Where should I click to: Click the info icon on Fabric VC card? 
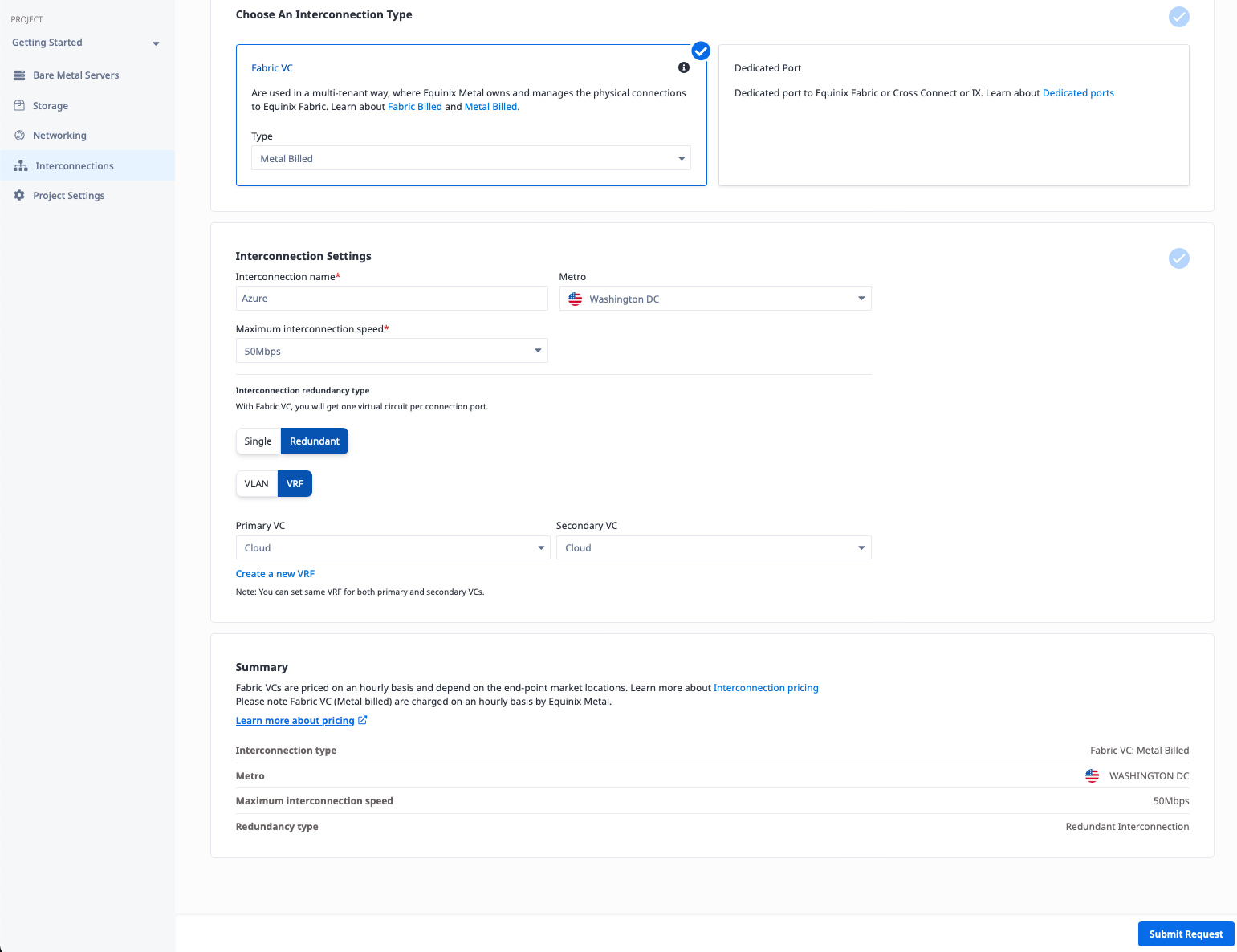(684, 67)
